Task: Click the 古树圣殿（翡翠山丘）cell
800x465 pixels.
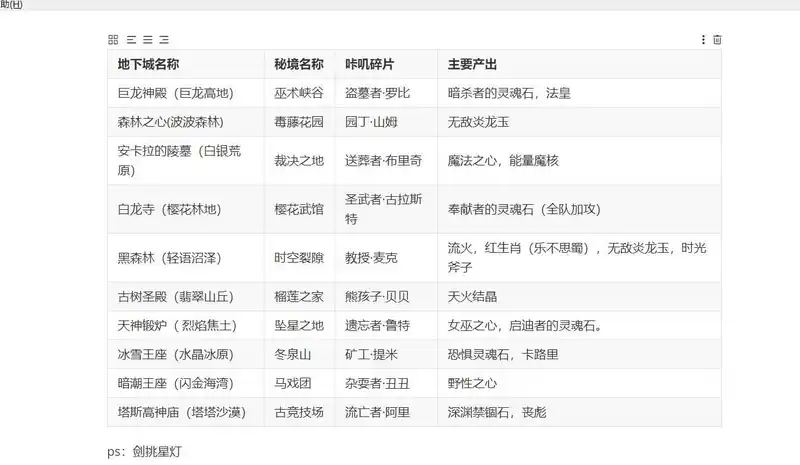Action: tap(186, 297)
